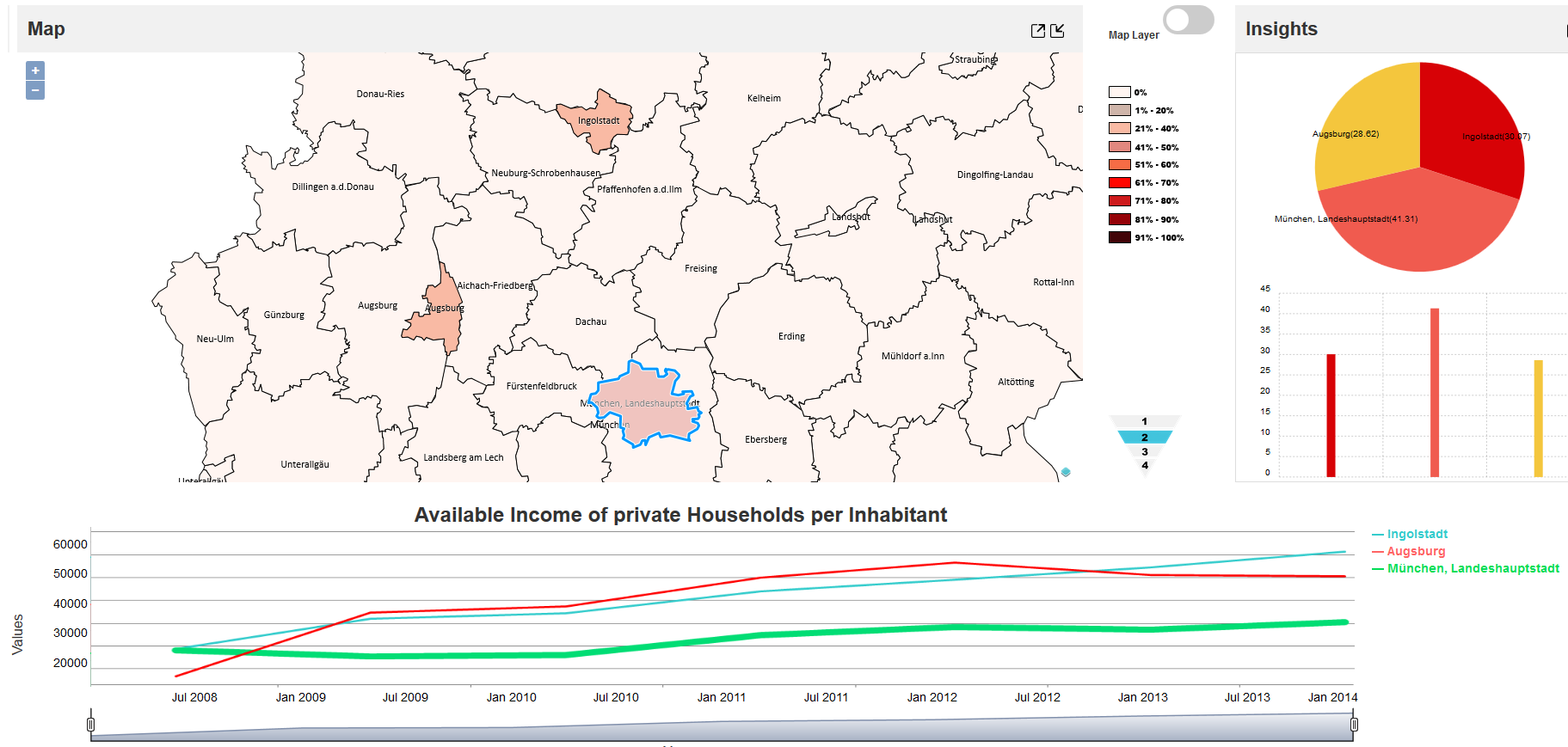Click the 51% - 60% legend swatch
Viewport: 1568px width, 747px height.
pos(1119,164)
